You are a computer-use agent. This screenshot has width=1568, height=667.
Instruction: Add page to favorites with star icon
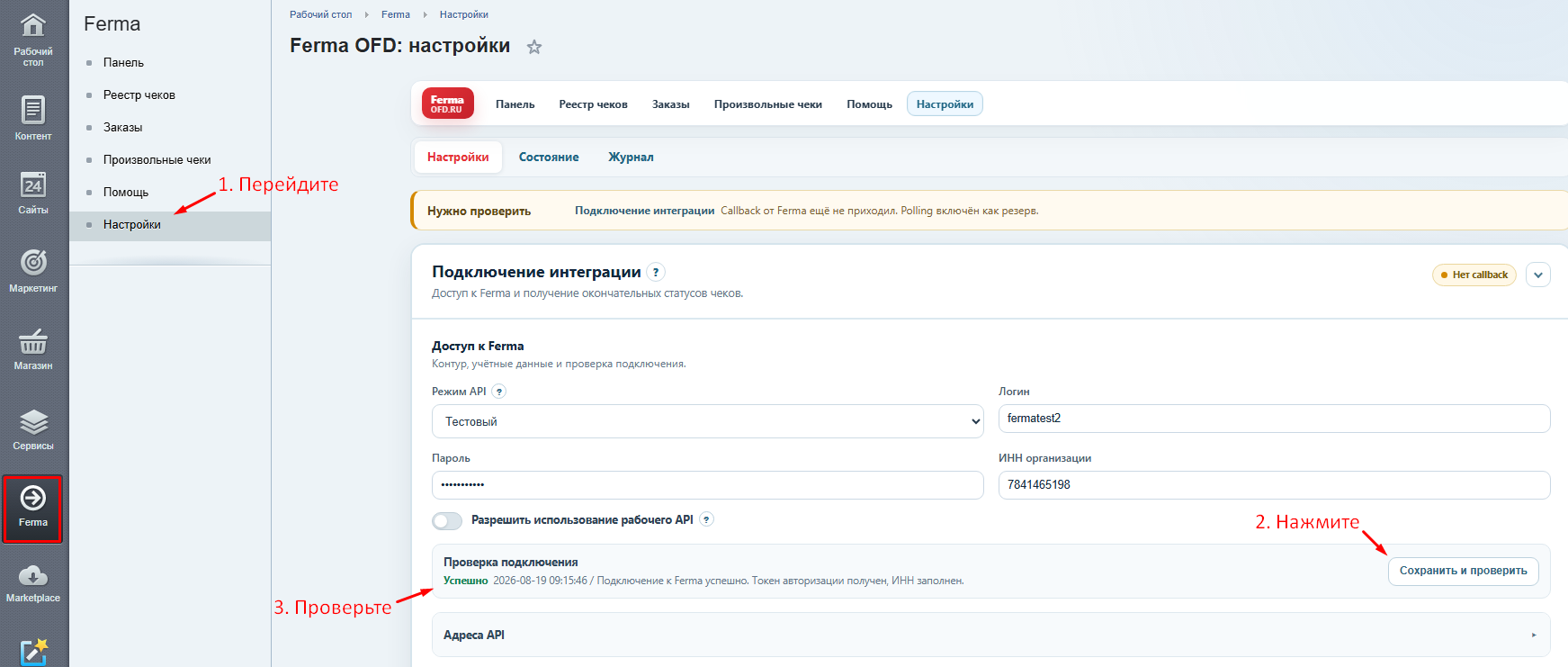[x=534, y=47]
